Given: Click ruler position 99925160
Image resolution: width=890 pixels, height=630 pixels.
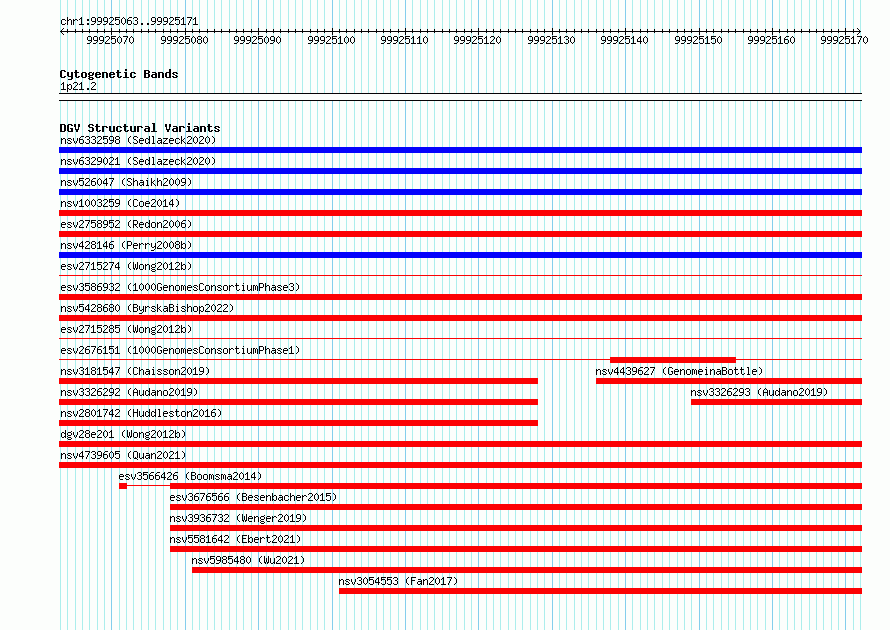Looking at the screenshot, I should coord(772,40).
